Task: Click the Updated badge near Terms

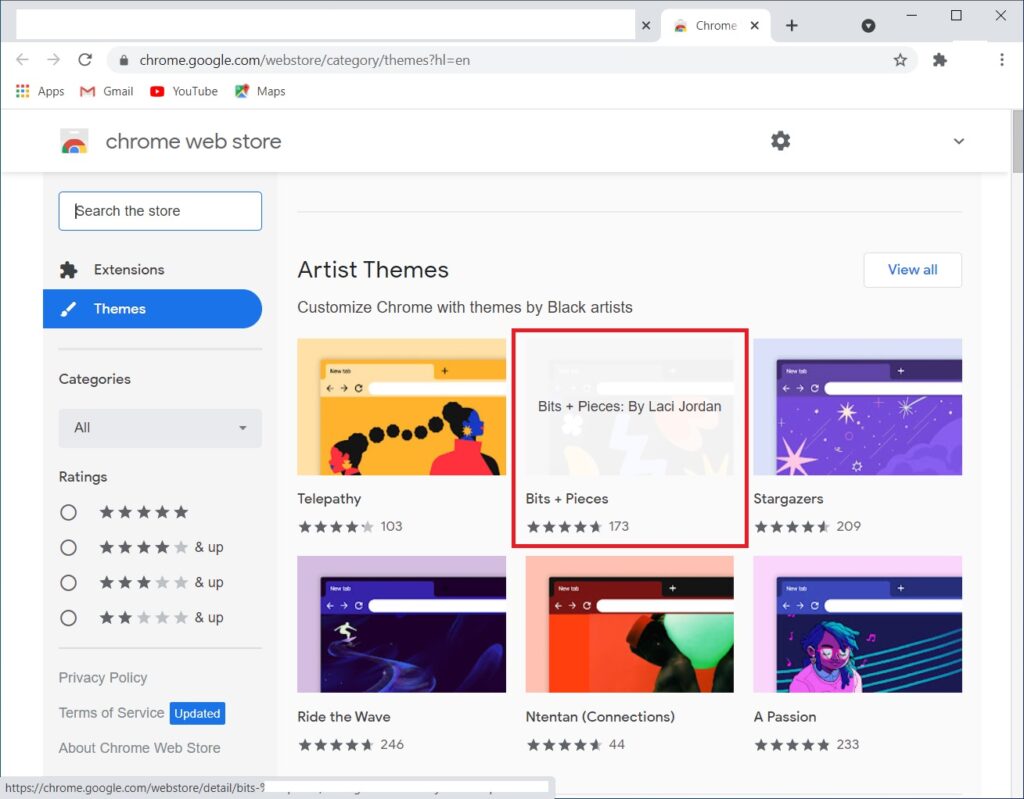Action: click(197, 713)
